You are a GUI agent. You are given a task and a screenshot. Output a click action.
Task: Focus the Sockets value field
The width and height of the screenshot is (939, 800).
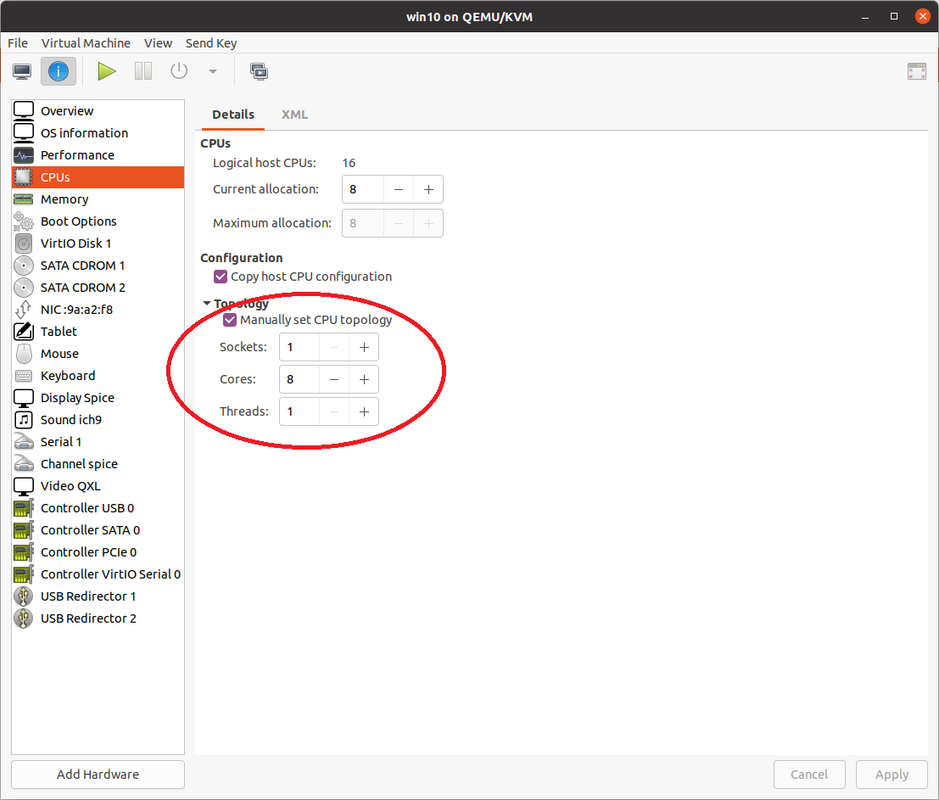tap(299, 348)
